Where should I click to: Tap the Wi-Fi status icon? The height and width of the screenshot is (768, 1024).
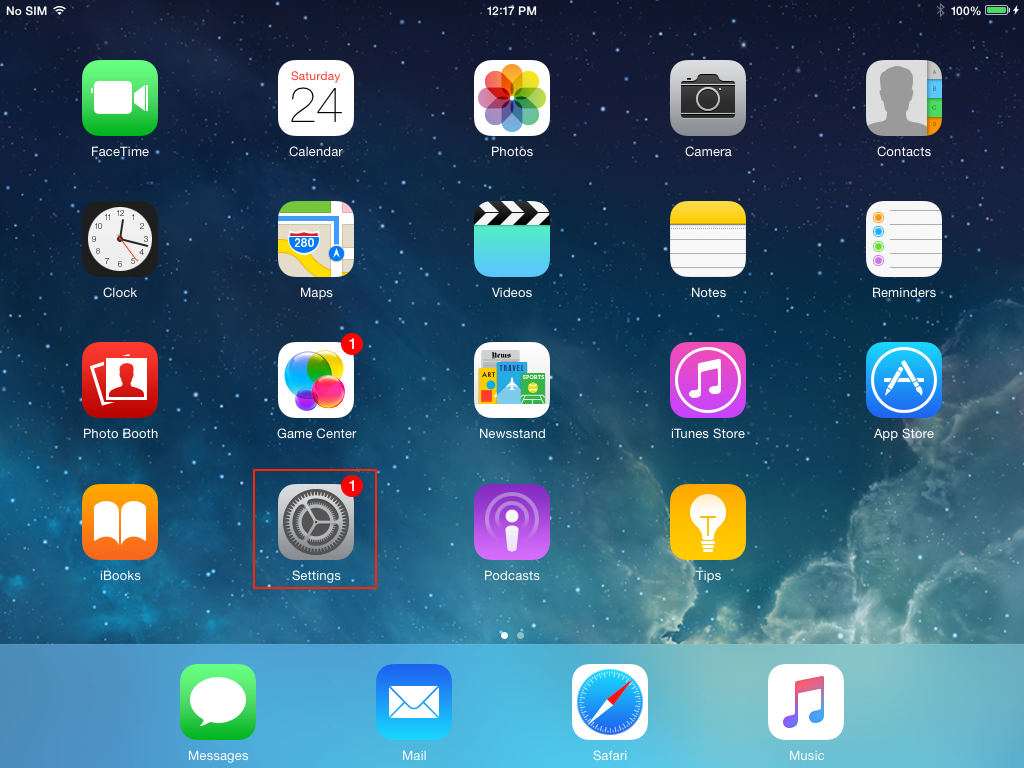pyautogui.click(x=59, y=10)
